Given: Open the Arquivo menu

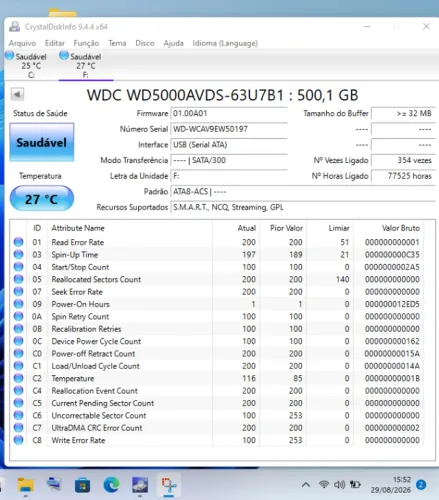Looking at the screenshot, I should click(x=22, y=43).
